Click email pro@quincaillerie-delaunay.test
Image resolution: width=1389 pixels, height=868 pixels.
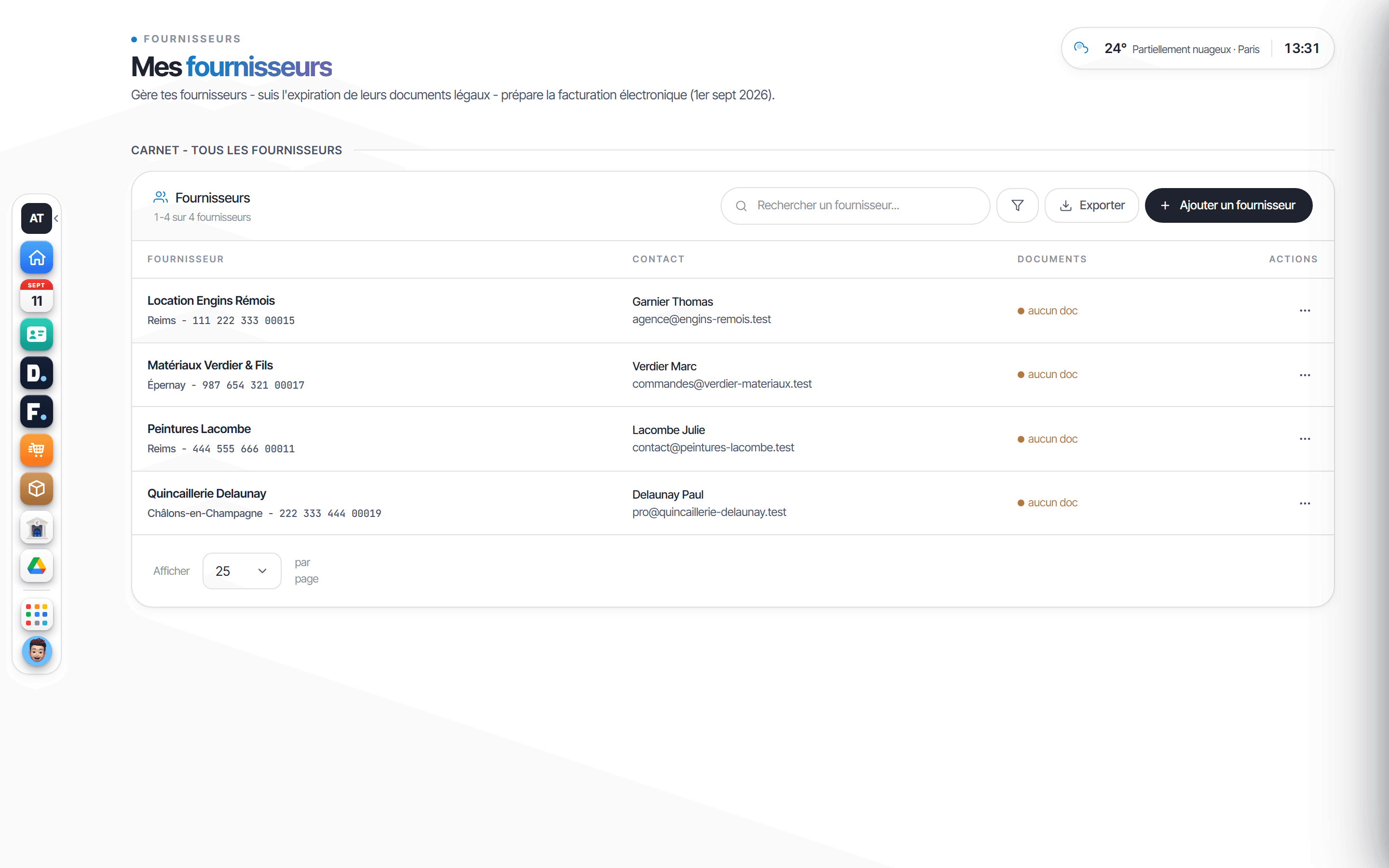click(x=709, y=512)
